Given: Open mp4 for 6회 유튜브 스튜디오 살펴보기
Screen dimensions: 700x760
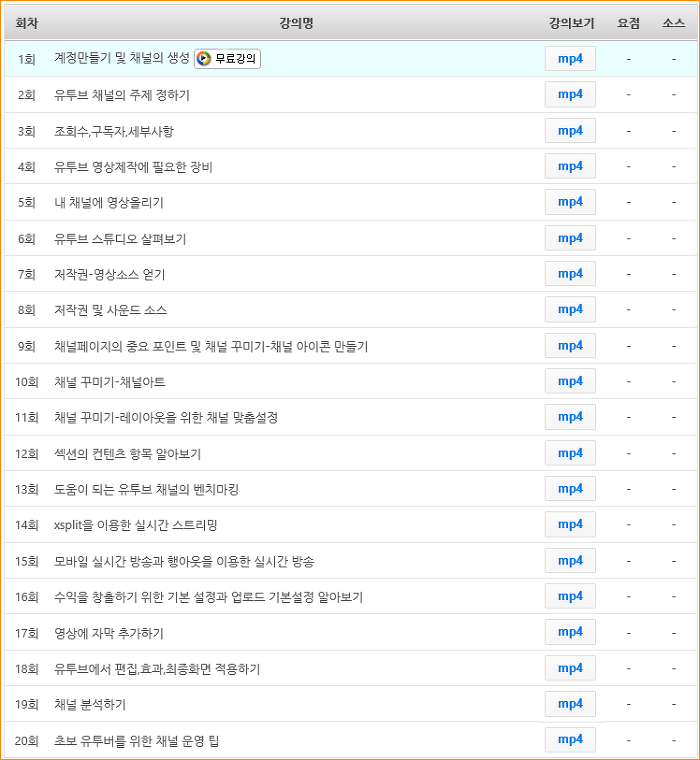Looking at the screenshot, I should click(x=570, y=238).
